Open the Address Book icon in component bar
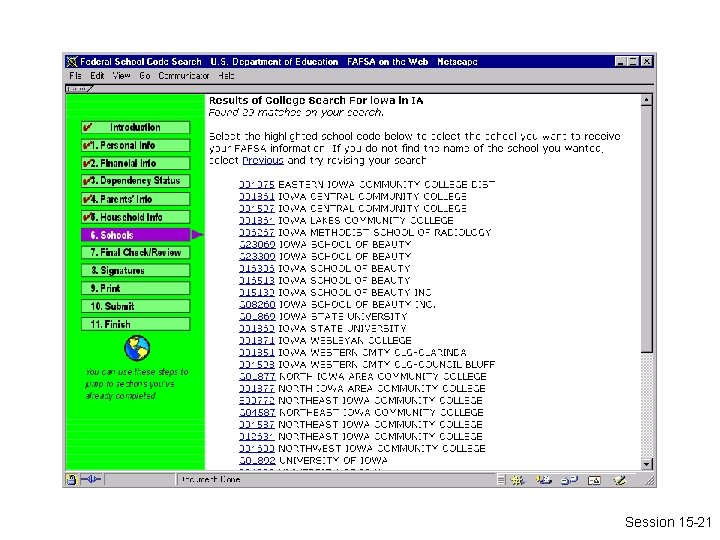This screenshot has width=720, height=540. tap(594, 480)
